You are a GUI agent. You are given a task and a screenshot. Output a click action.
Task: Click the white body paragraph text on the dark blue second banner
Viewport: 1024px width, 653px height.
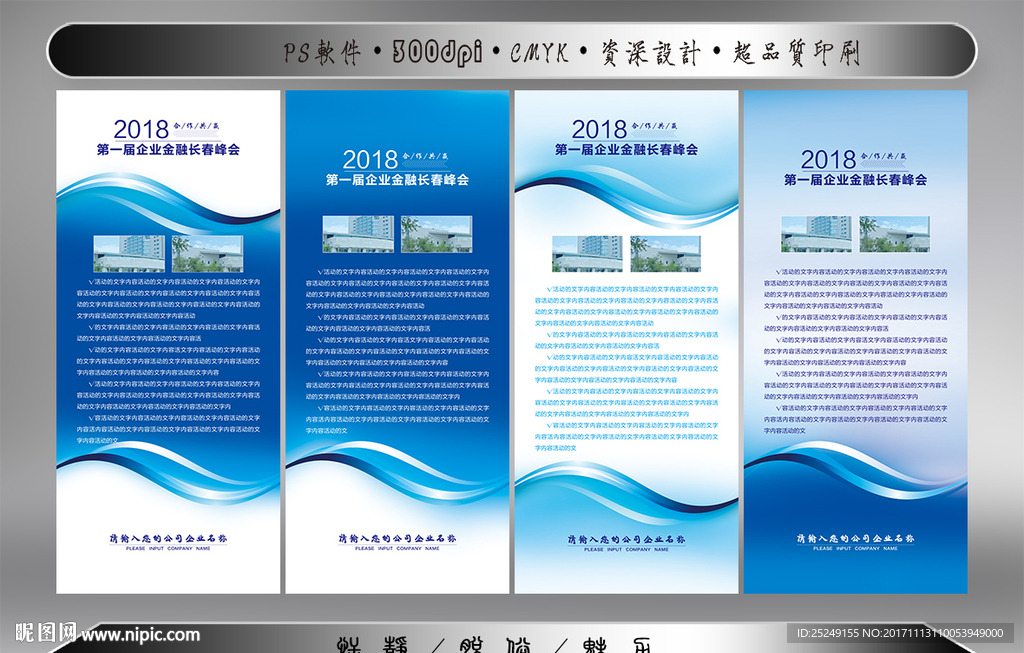(x=398, y=351)
